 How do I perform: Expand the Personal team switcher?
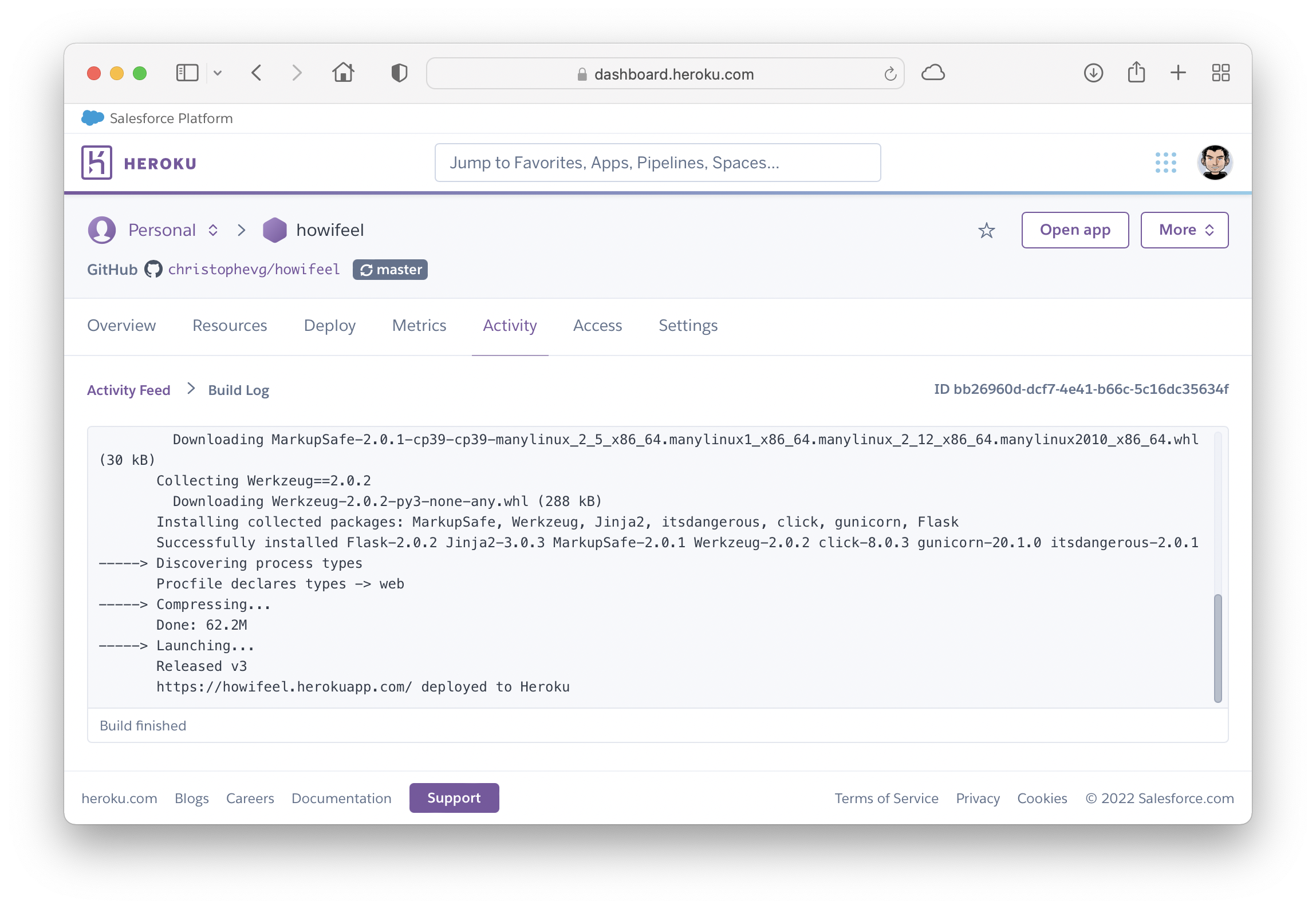pyautogui.click(x=213, y=230)
